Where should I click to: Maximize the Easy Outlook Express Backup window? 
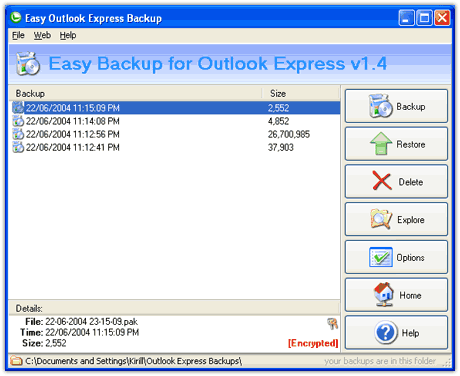coord(424,18)
